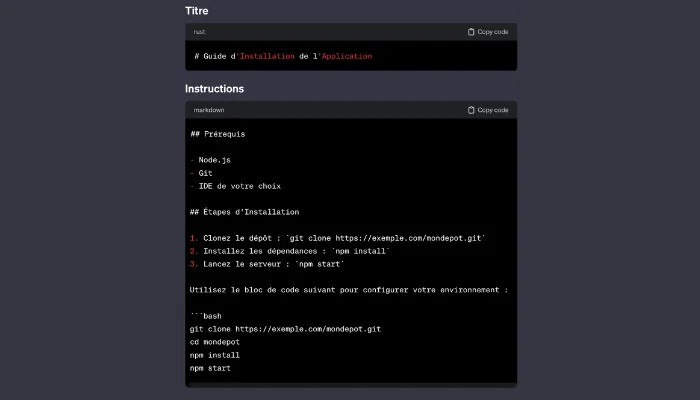Click the '```bash' fence line
Image resolution: width=700 pixels, height=400 pixels.
205,316
